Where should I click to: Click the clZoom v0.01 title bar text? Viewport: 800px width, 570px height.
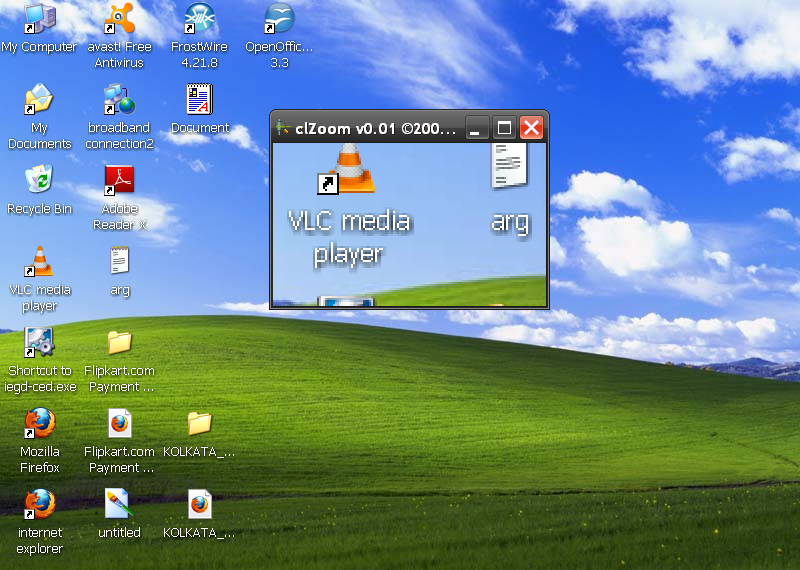(x=376, y=129)
